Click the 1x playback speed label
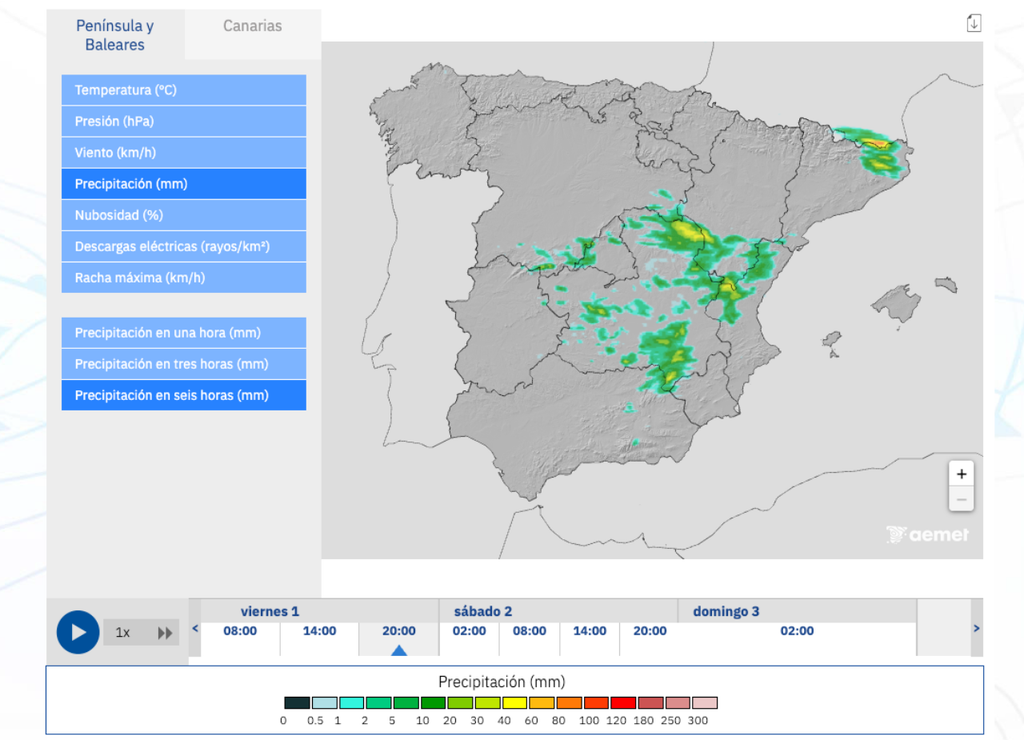The height and width of the screenshot is (740, 1024). click(x=123, y=633)
